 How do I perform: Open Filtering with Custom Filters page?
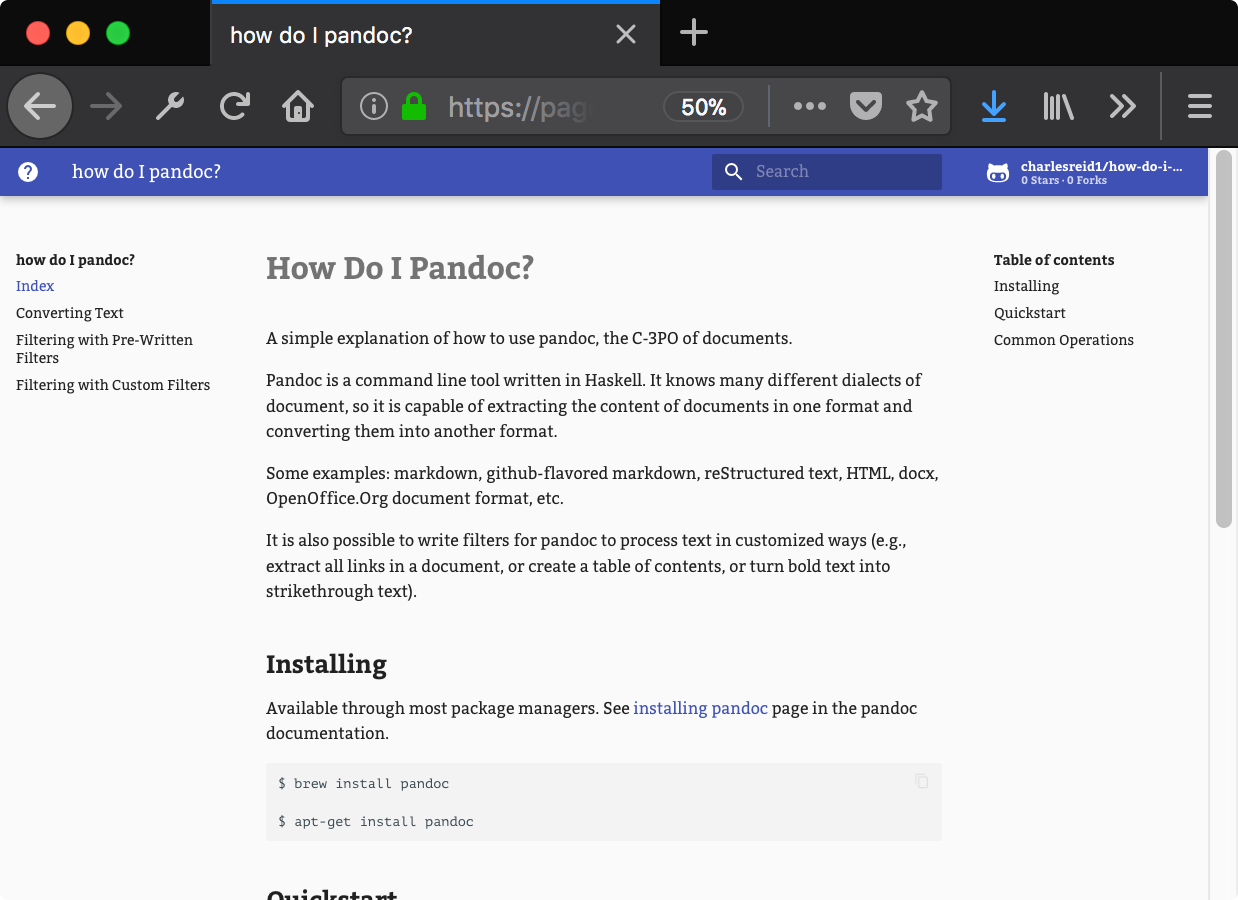(113, 385)
